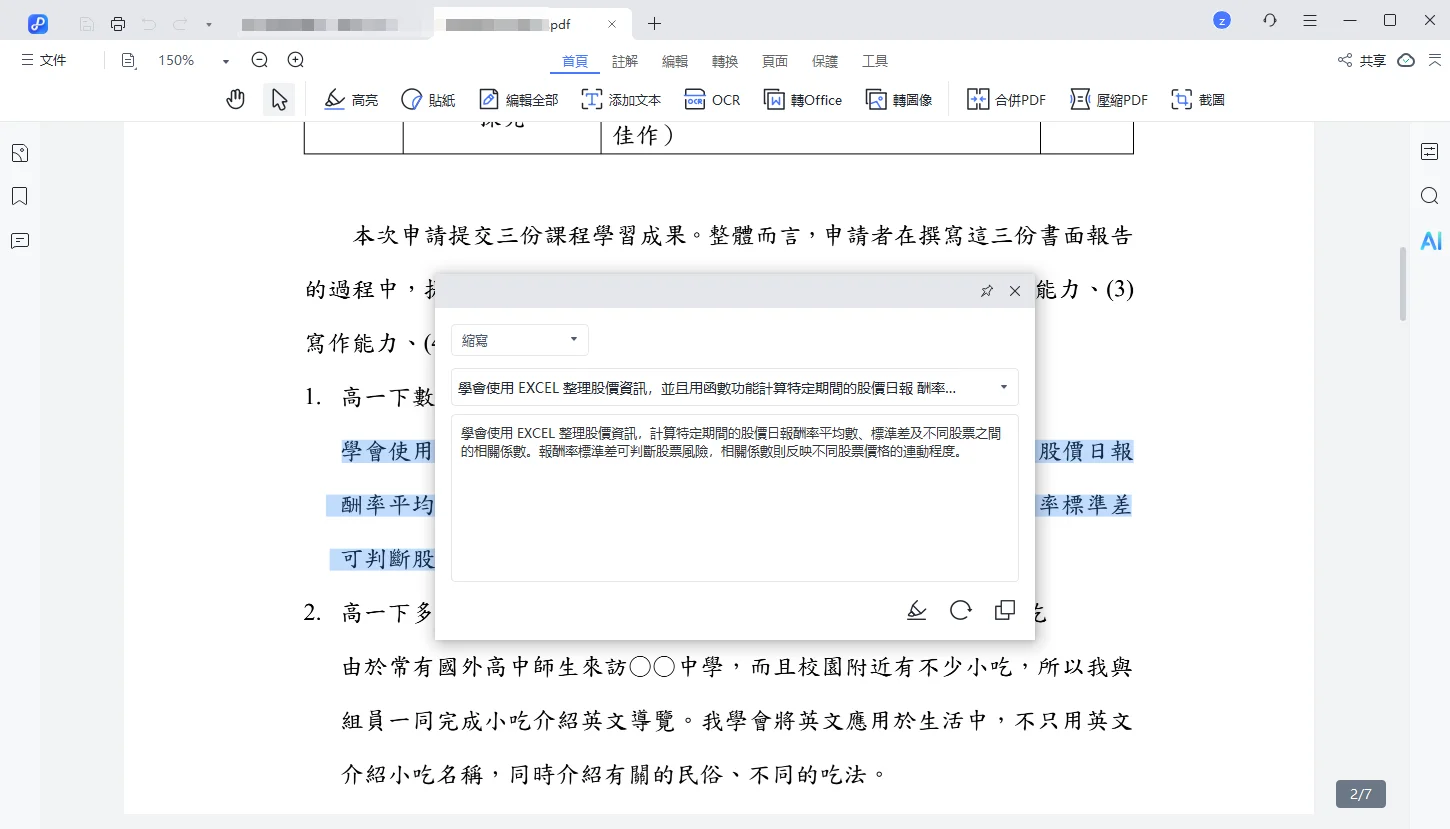Regenerate the AI summary result

pos(960,610)
